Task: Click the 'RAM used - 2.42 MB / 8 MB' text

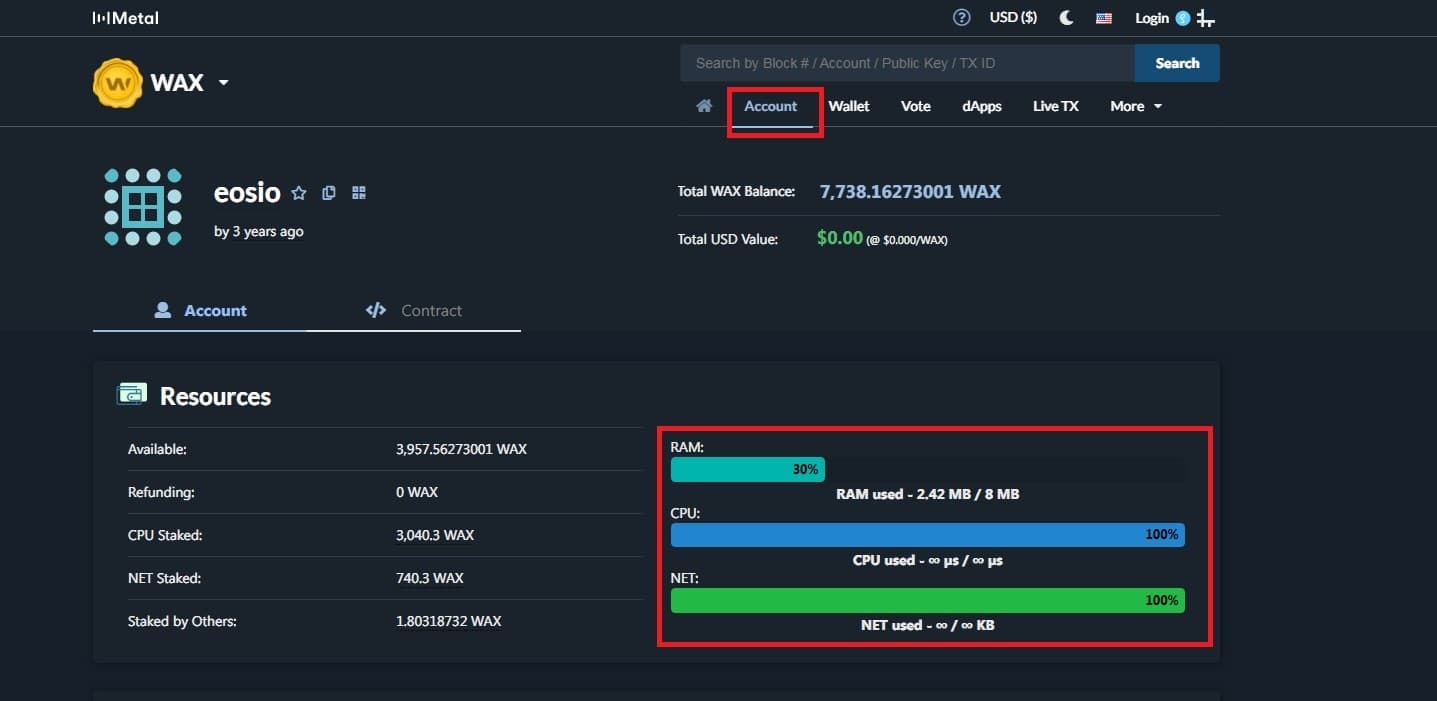Action: (928, 494)
